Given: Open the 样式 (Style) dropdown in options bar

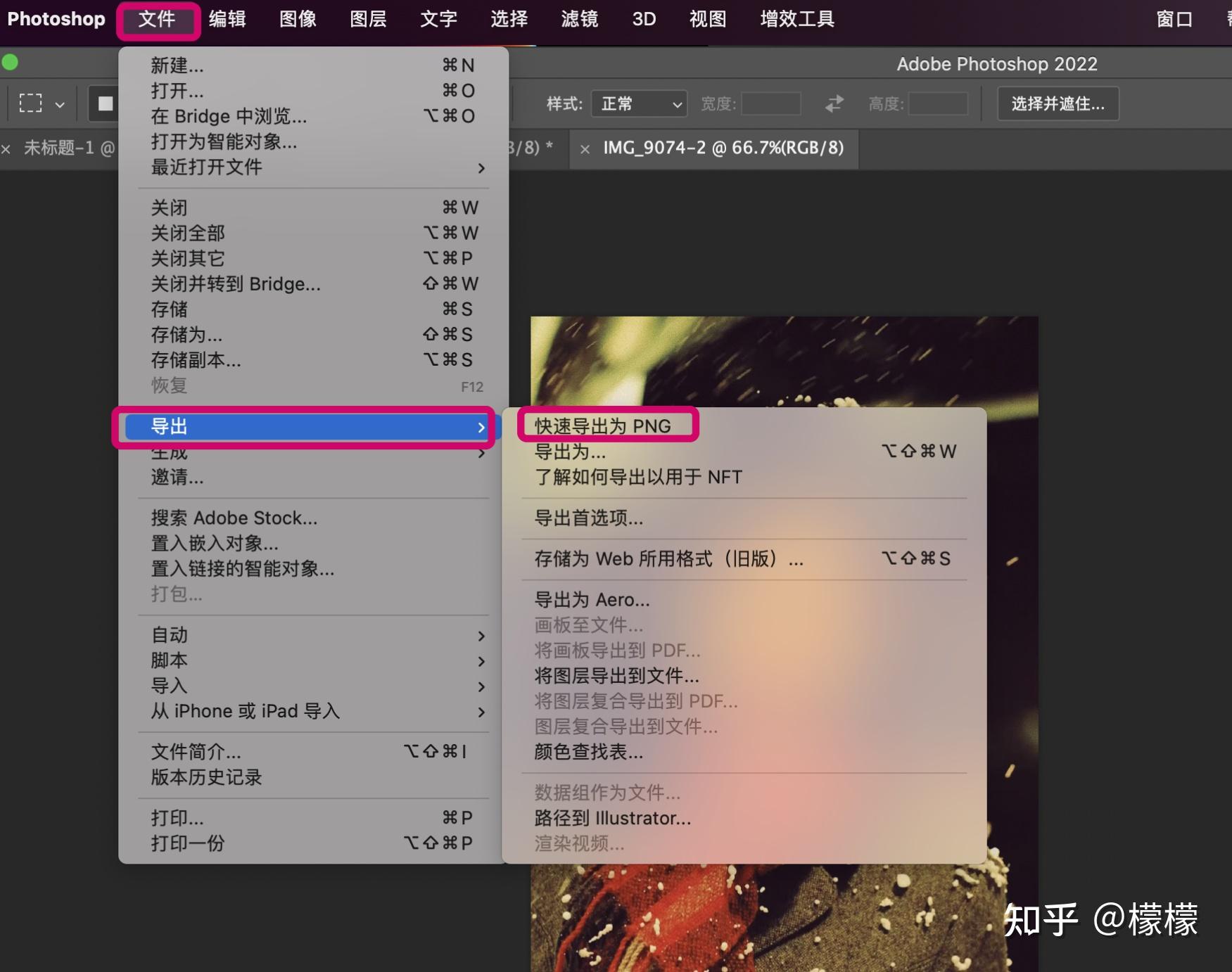Looking at the screenshot, I should coord(639,103).
